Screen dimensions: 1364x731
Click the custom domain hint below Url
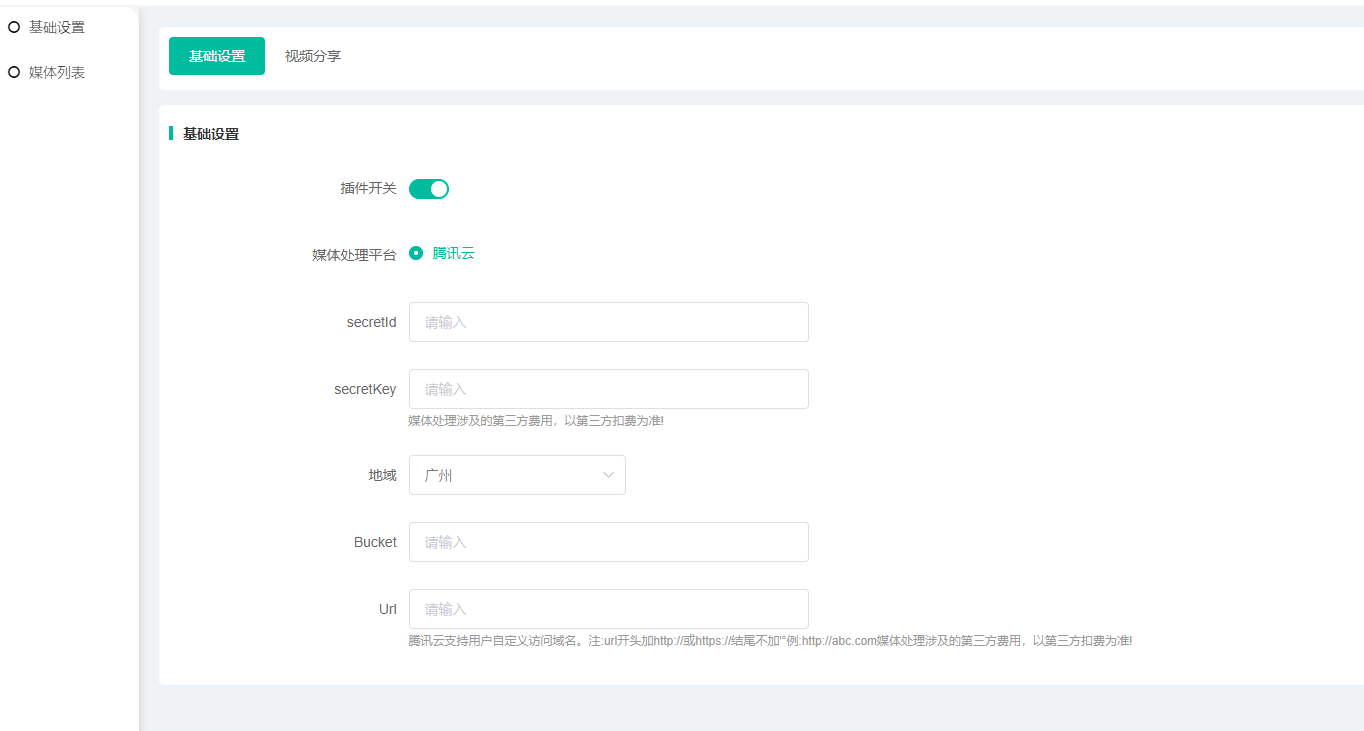pos(770,641)
